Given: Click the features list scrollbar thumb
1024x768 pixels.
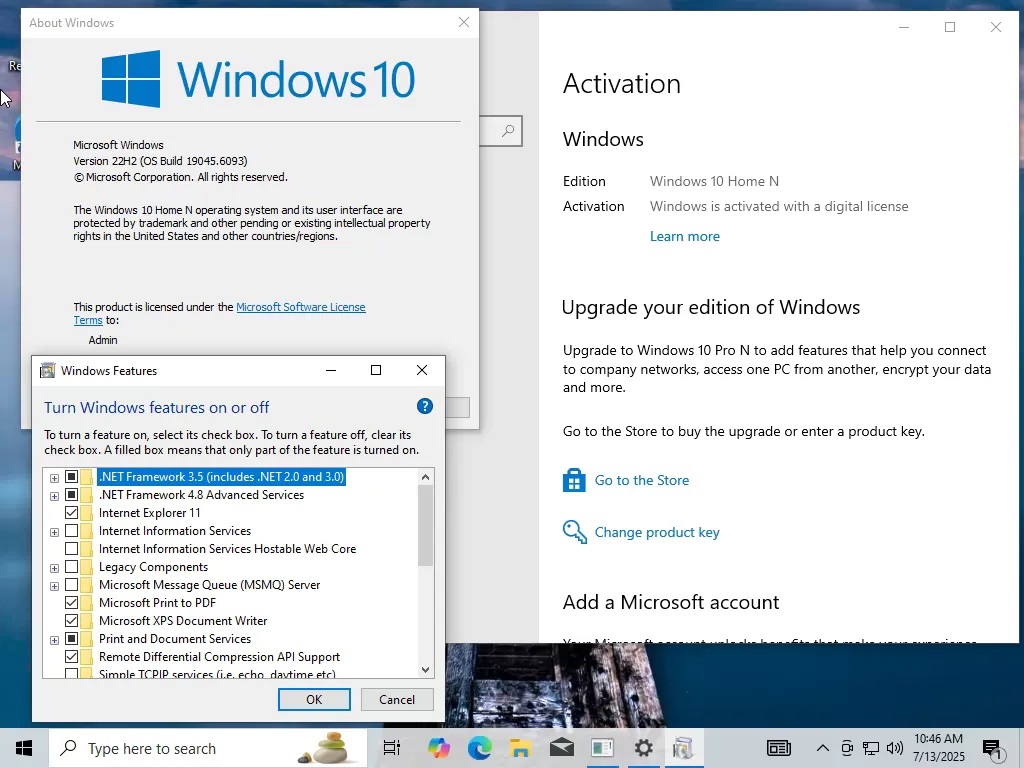Looking at the screenshot, I should pos(426,526).
